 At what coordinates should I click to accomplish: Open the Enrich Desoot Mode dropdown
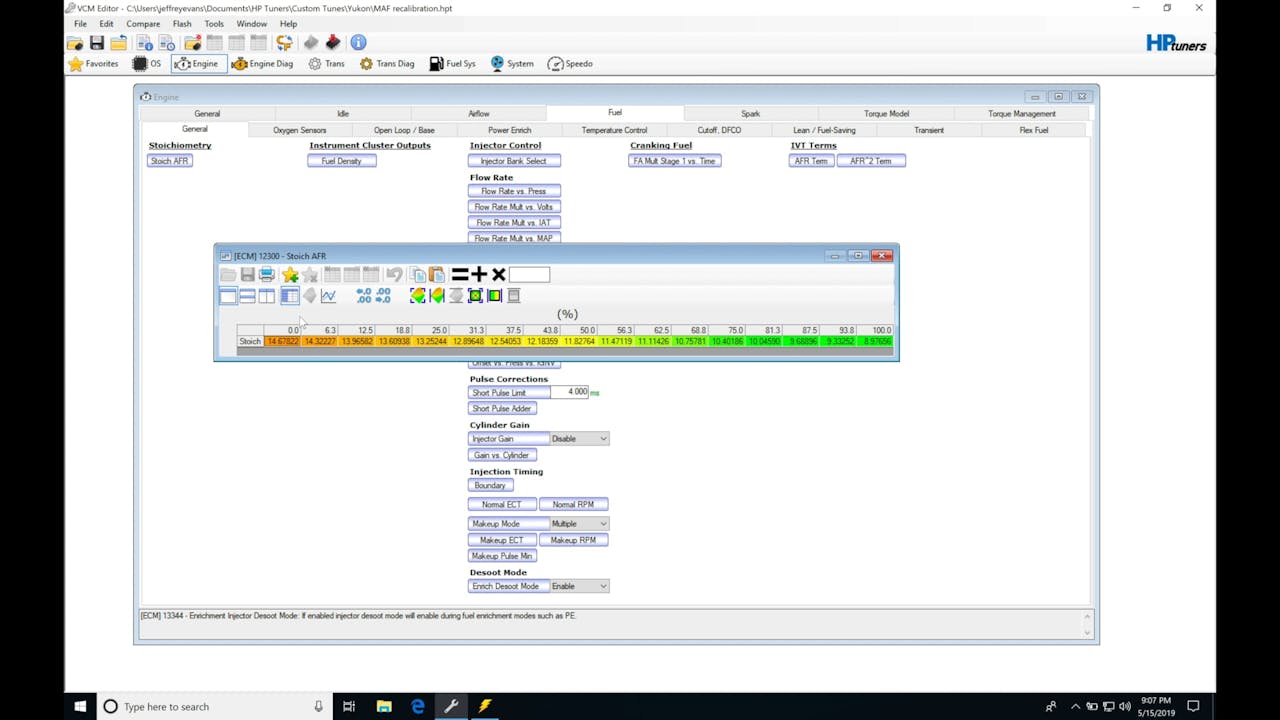603,587
